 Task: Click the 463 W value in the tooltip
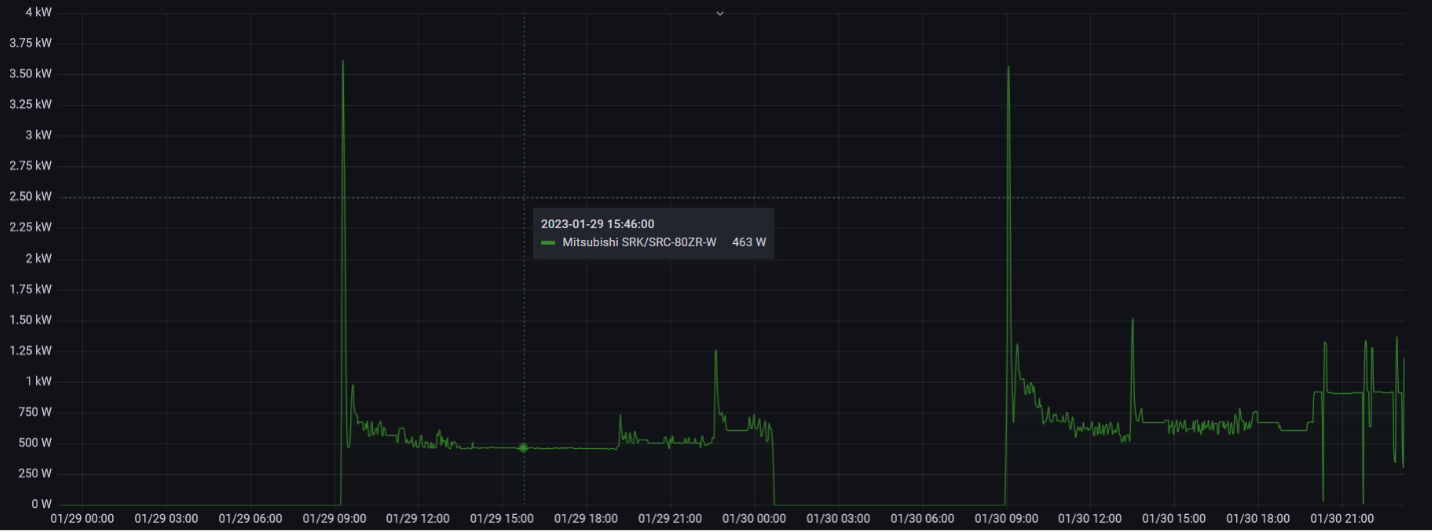pyautogui.click(x=749, y=242)
